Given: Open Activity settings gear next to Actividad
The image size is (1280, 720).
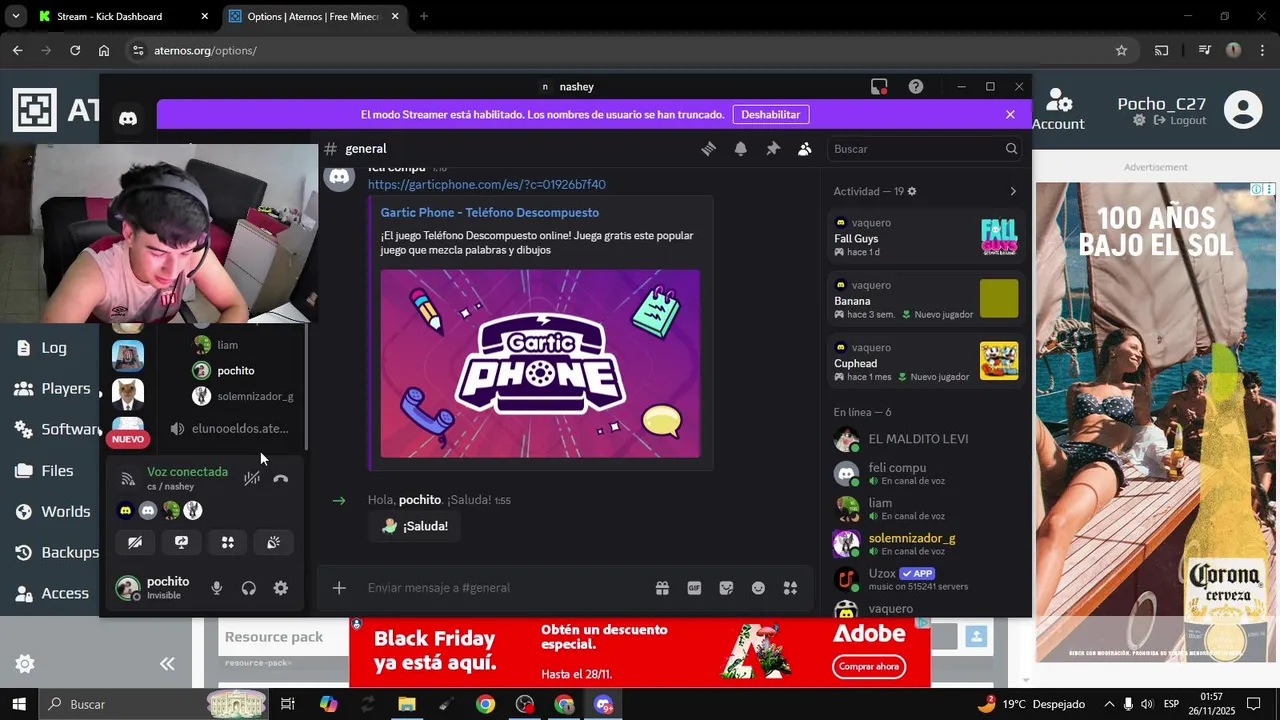Looking at the screenshot, I should (911, 191).
